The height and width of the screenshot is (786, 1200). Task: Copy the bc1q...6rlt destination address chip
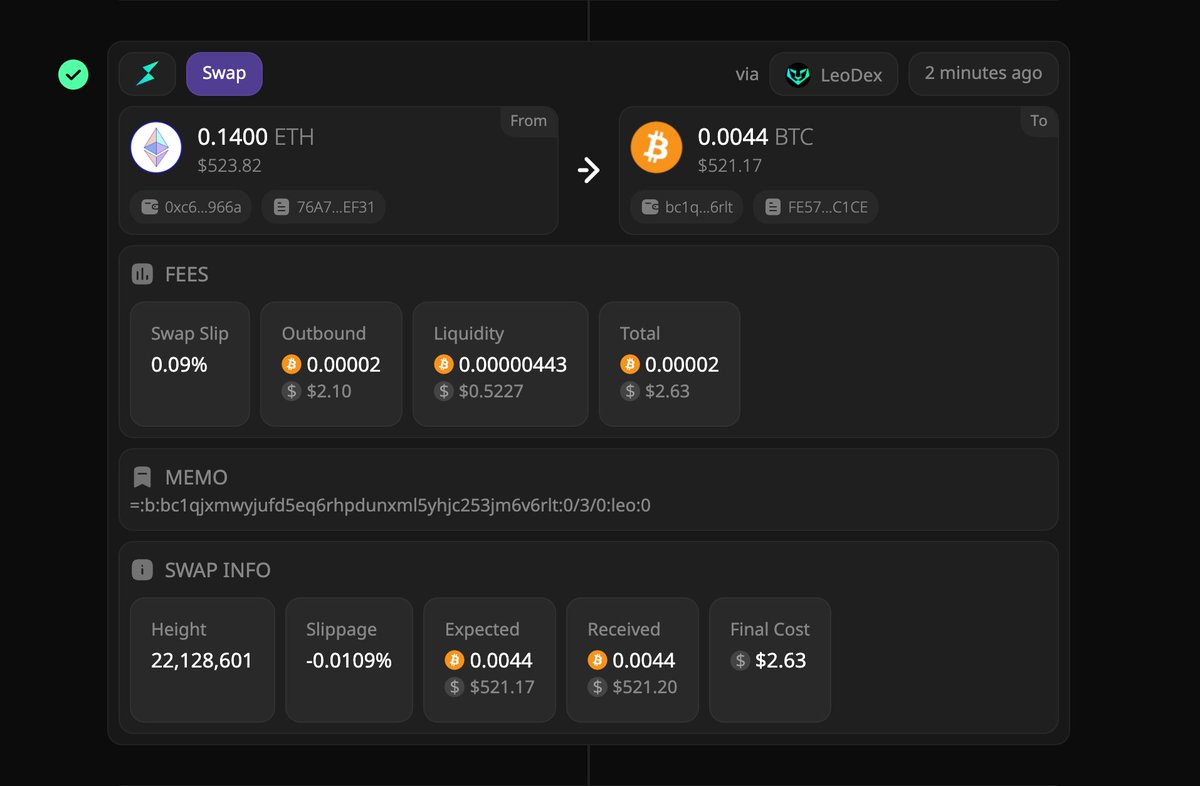pyautogui.click(x=685, y=207)
